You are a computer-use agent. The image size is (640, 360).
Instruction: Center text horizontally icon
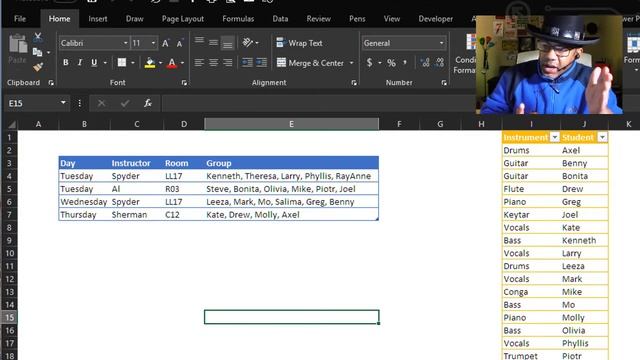pos(213,62)
